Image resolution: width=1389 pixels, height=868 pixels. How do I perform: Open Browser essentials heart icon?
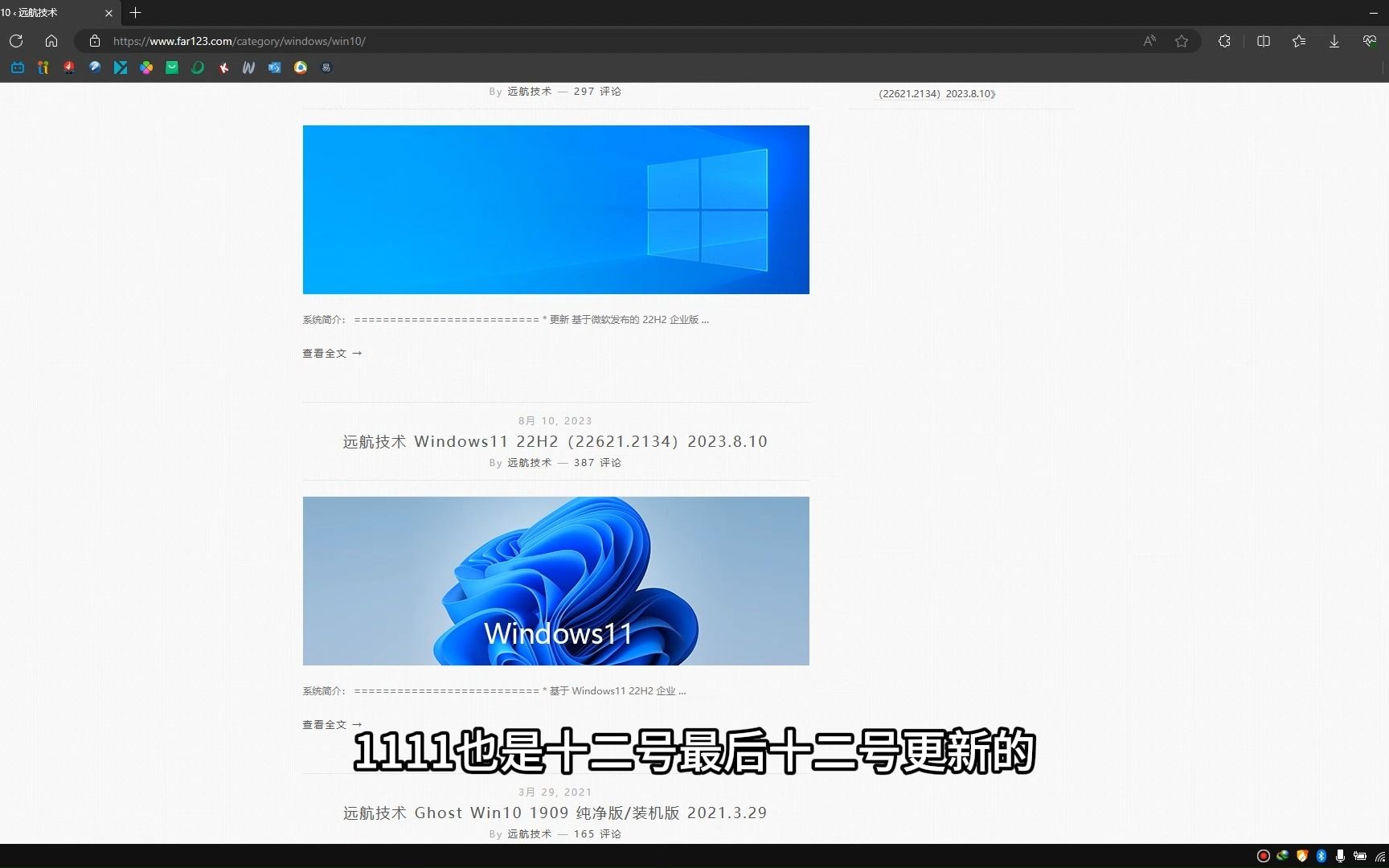point(1370,41)
